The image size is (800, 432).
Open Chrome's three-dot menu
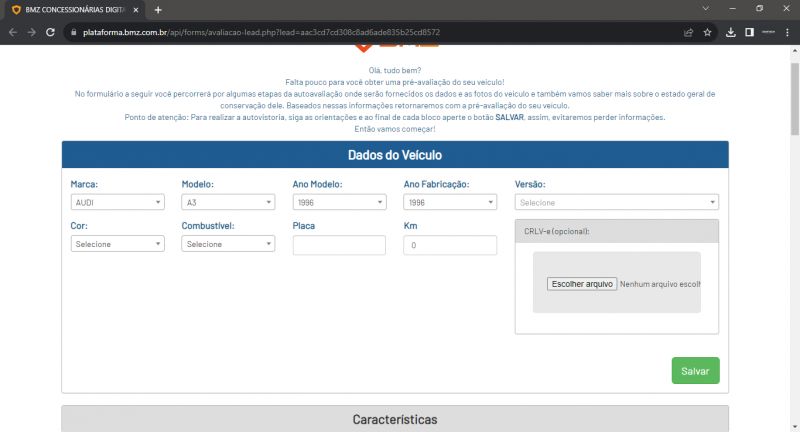pyautogui.click(x=788, y=32)
